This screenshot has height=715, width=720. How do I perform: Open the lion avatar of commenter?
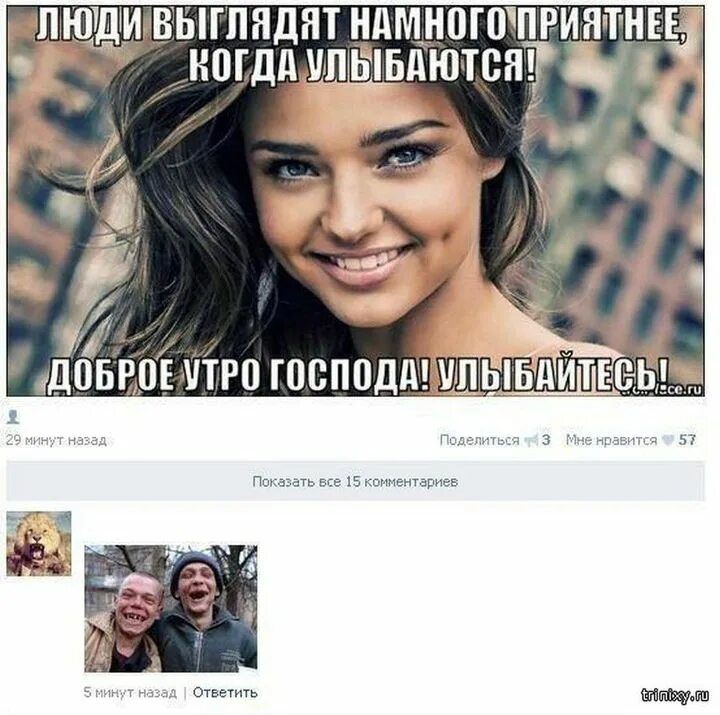coord(39,543)
